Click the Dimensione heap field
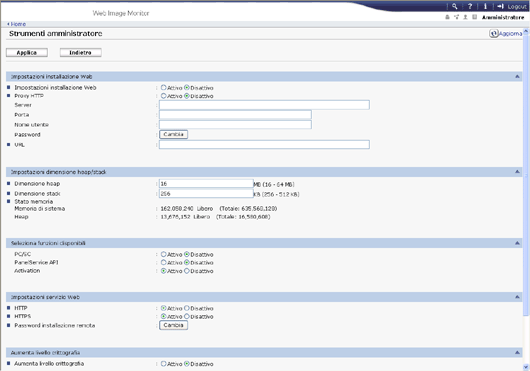This screenshot has width=530, height=371. pos(206,184)
